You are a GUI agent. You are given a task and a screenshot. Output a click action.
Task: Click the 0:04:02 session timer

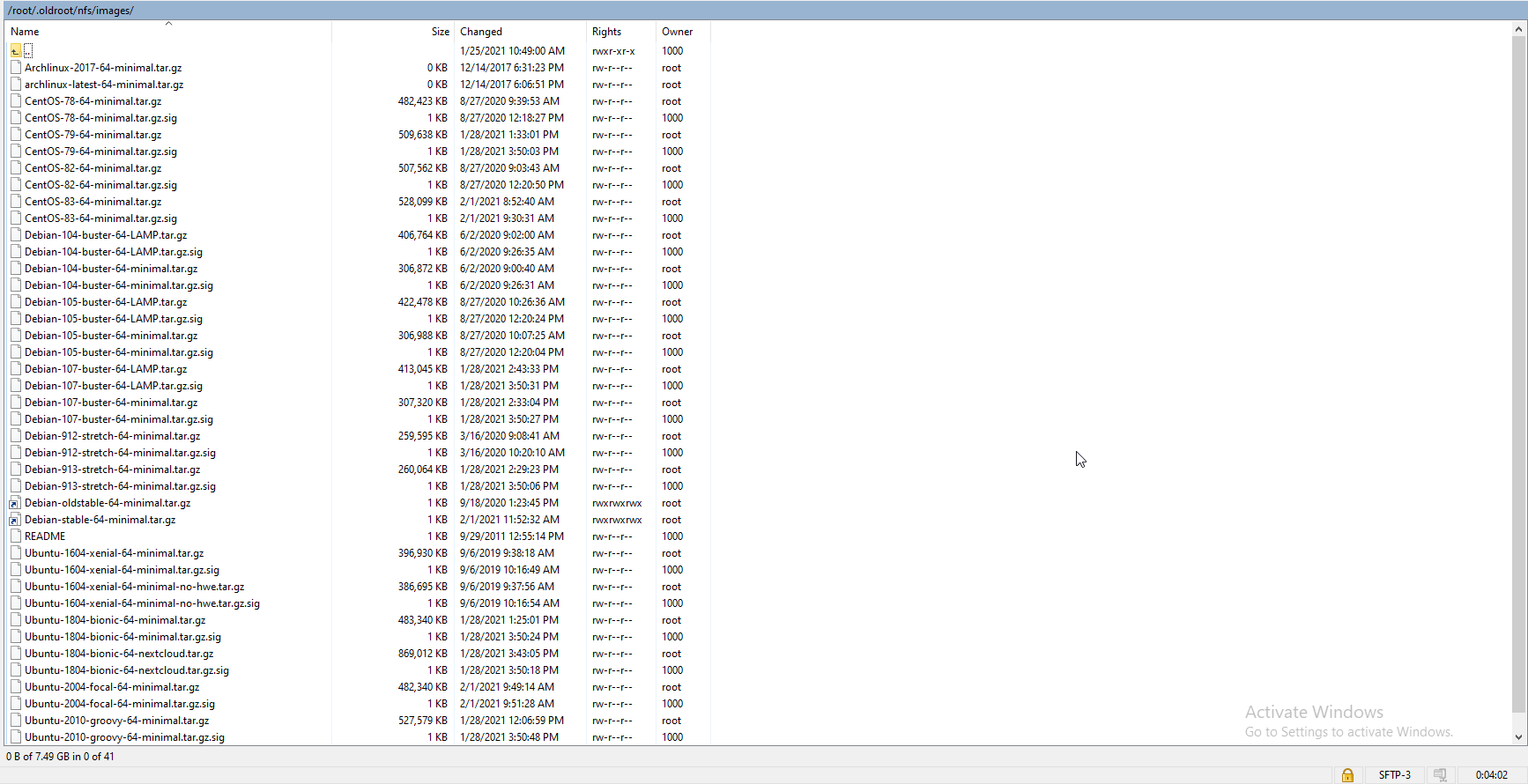(x=1492, y=775)
